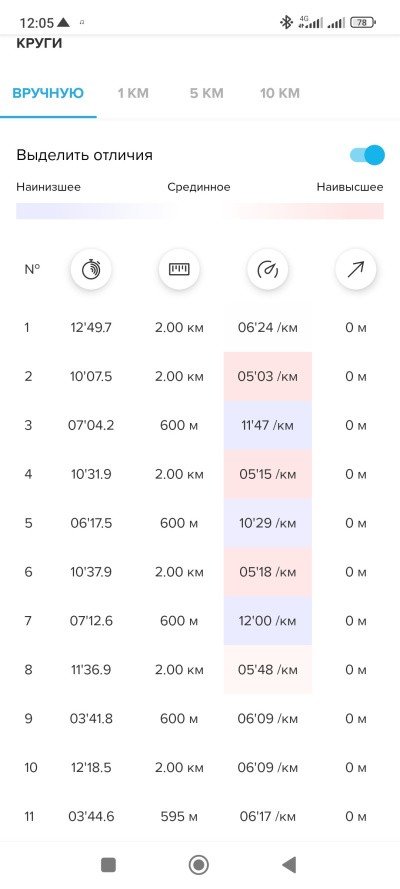Tap Android recent apps square button
The height and width of the screenshot is (889, 400).
pos(108,865)
